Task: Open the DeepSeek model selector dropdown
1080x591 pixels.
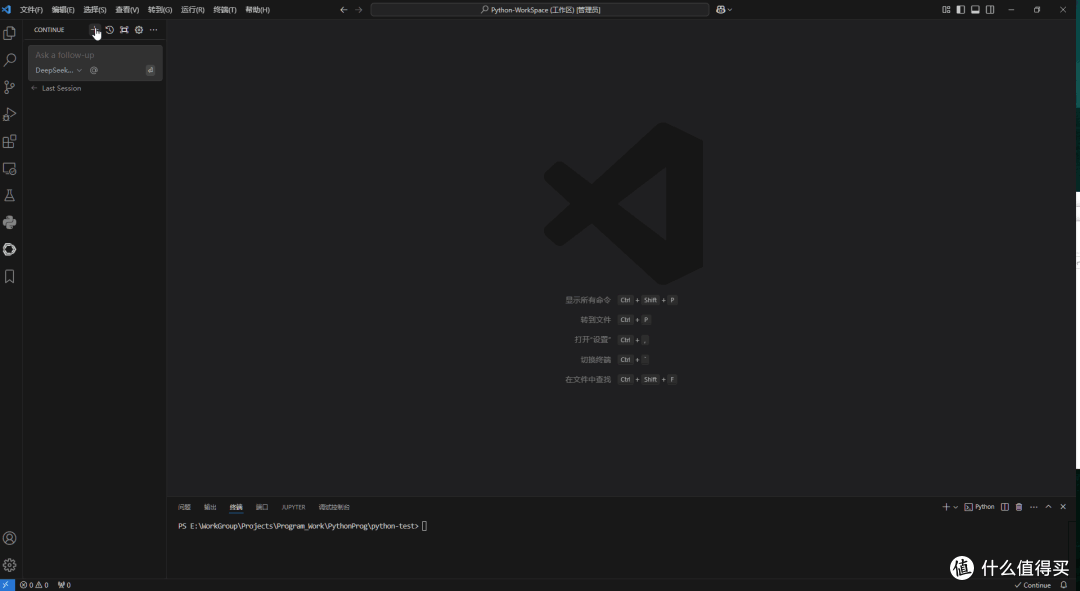Action: point(59,70)
